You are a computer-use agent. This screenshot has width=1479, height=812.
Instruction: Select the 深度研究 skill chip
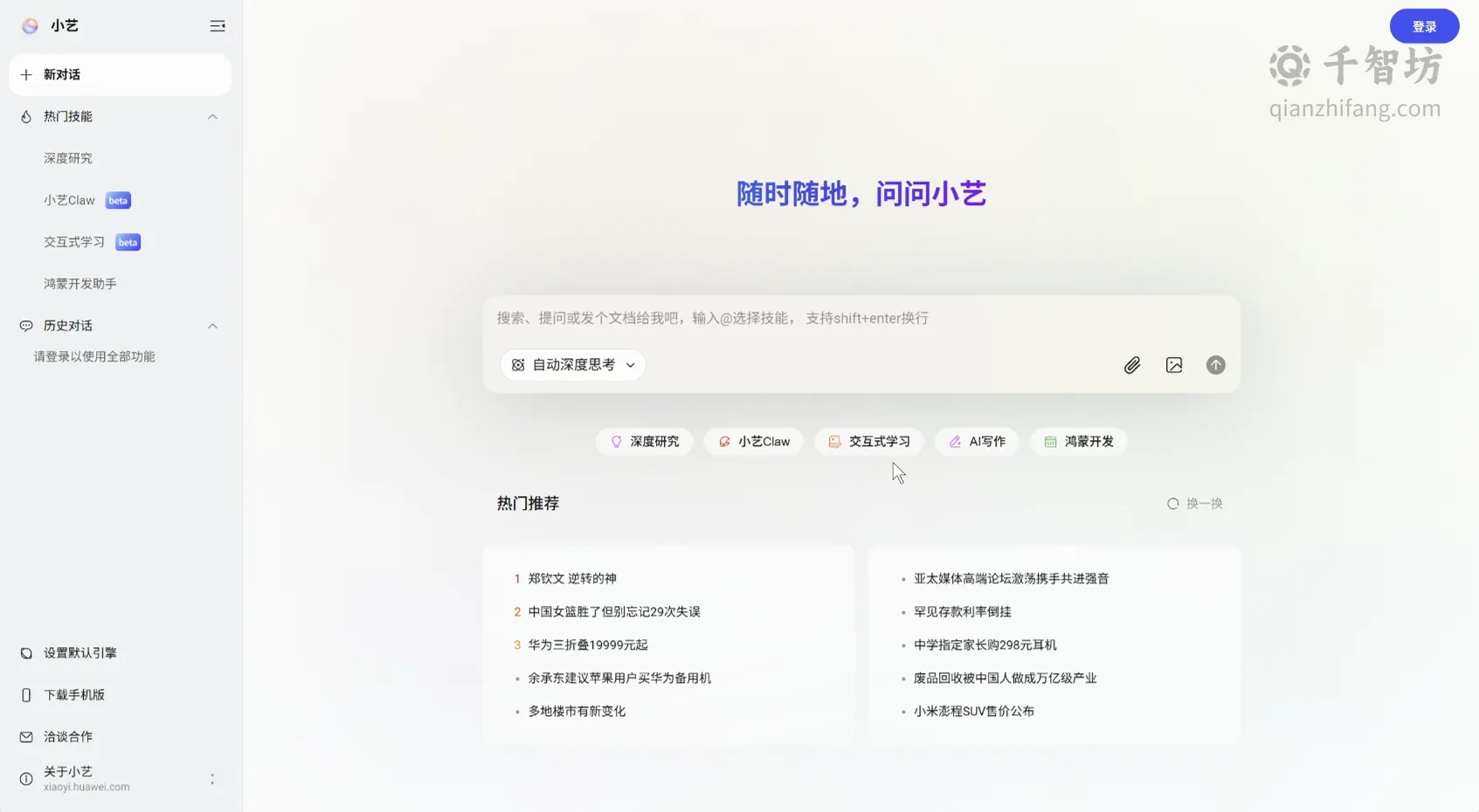(645, 442)
